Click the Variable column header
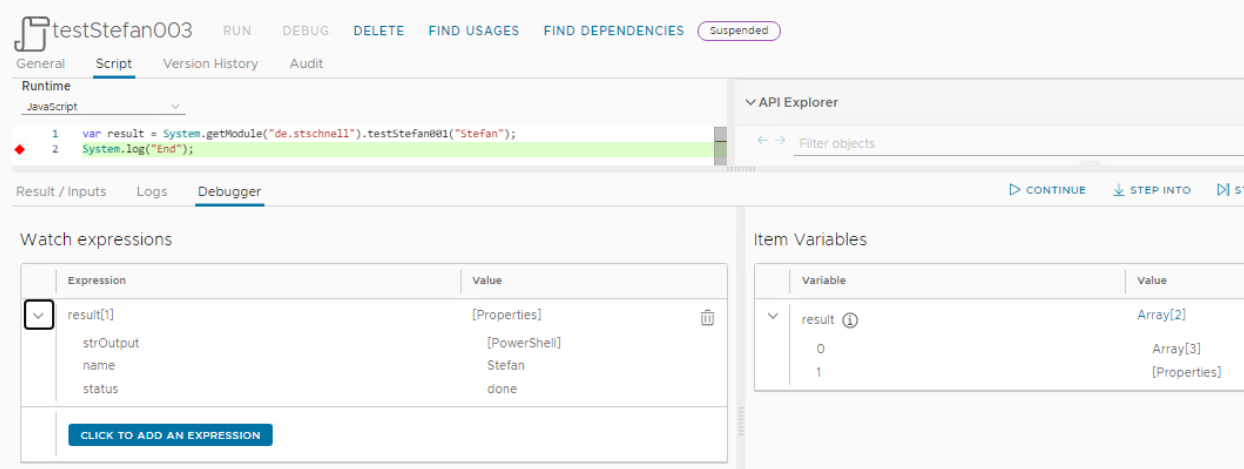This screenshot has height=469, width=1244. tap(824, 281)
